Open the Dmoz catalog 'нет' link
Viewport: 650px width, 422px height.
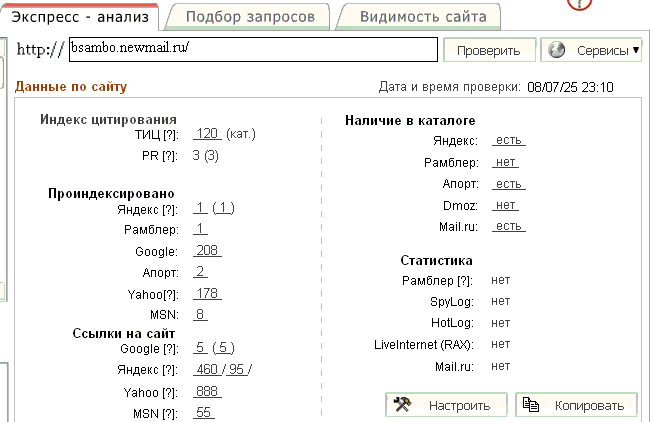[x=505, y=205]
